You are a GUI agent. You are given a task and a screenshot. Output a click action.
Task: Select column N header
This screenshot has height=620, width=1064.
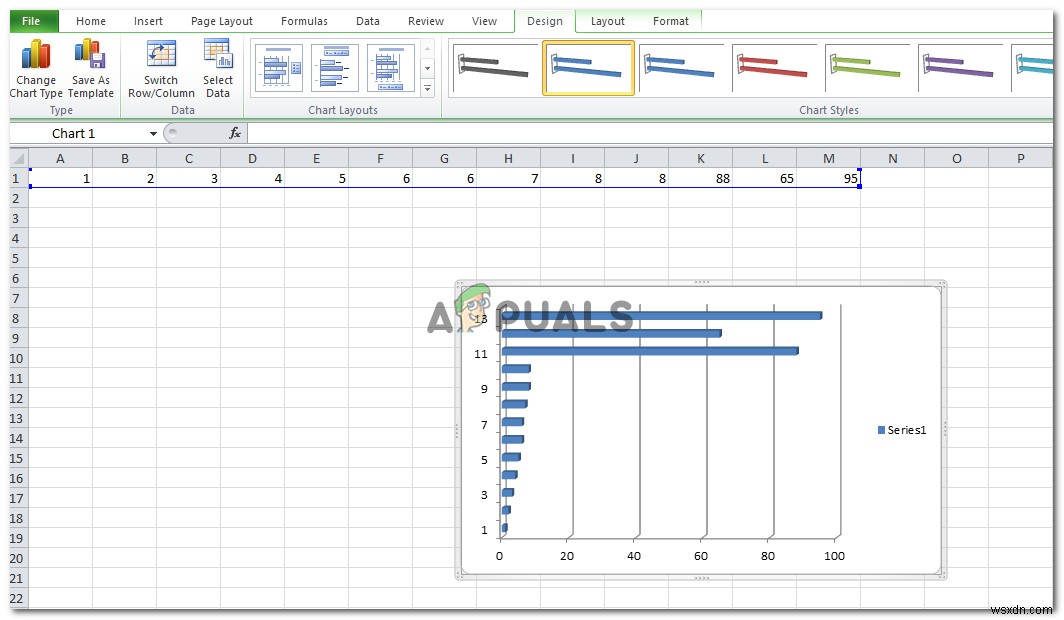[x=892, y=159]
